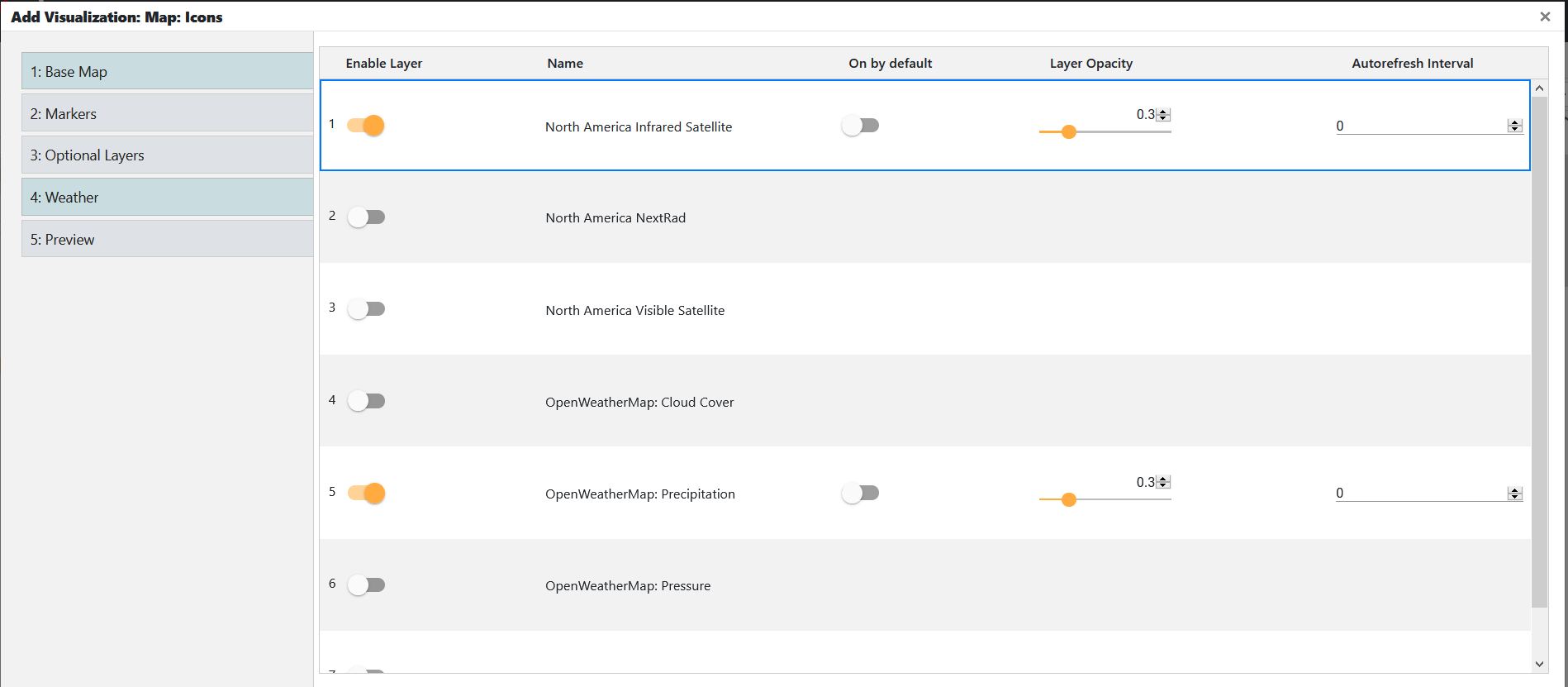Viewport: 1568px width, 687px height.
Task: Select OpenWeatherMap: Pressure name
Action: (x=628, y=585)
